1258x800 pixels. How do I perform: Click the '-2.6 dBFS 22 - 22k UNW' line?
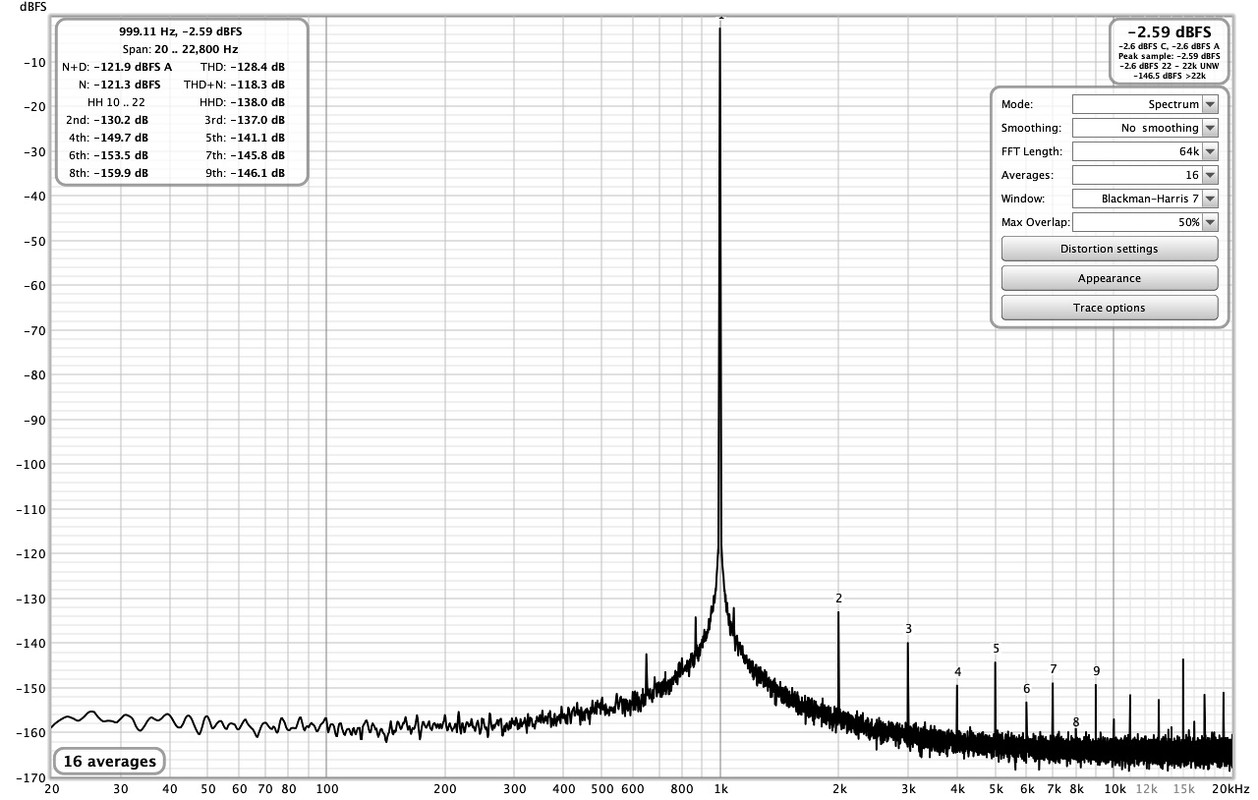pyautogui.click(x=1169, y=66)
